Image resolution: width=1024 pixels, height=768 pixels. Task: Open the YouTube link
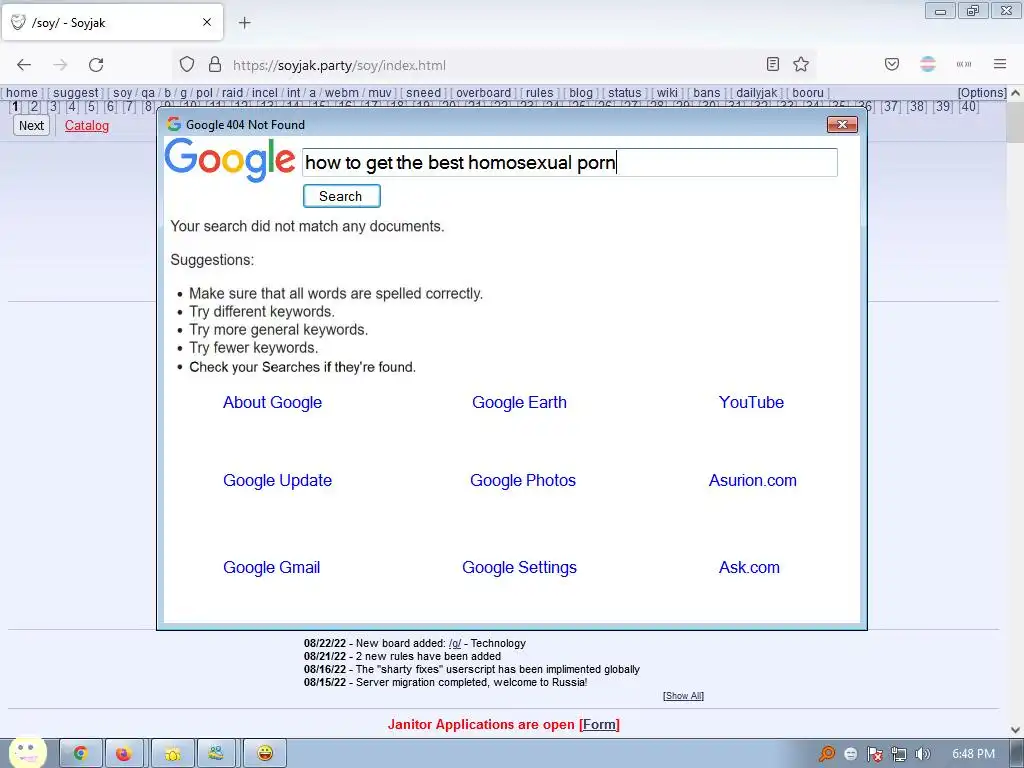point(751,402)
